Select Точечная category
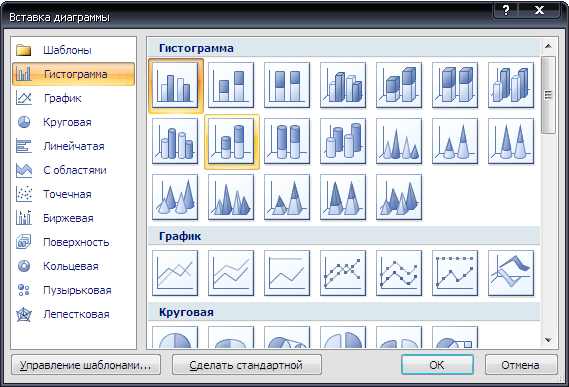The width and height of the screenshot is (569, 387). (x=74, y=194)
